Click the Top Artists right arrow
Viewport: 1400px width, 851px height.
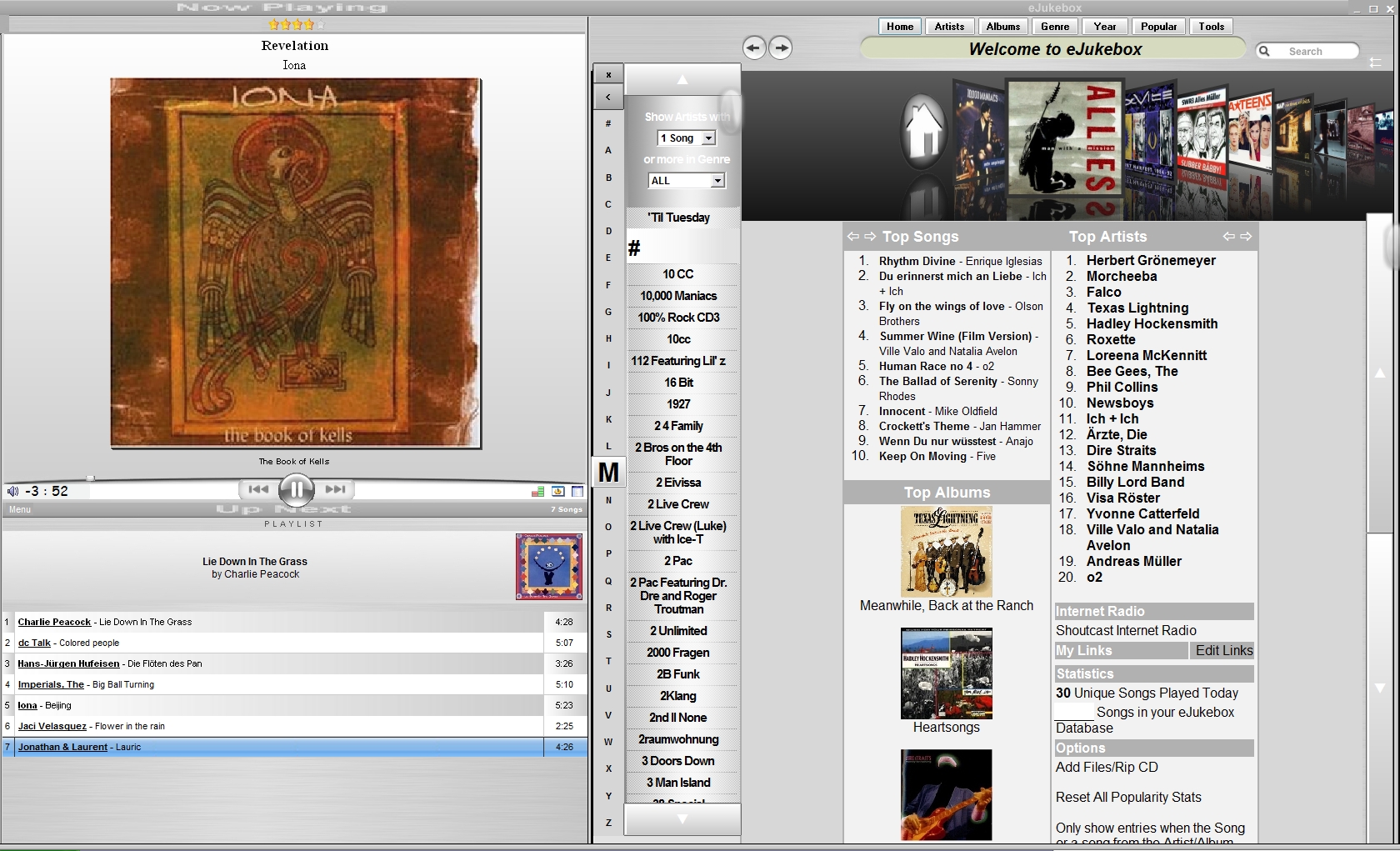click(1246, 237)
